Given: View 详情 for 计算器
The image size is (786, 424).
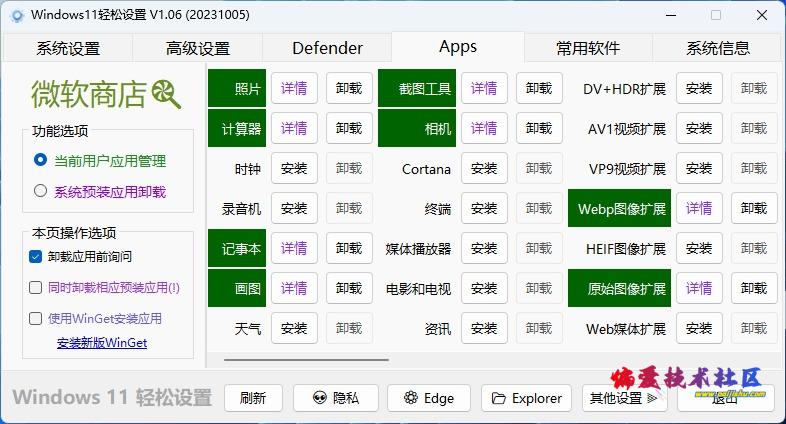Looking at the screenshot, I should click(x=294, y=128).
